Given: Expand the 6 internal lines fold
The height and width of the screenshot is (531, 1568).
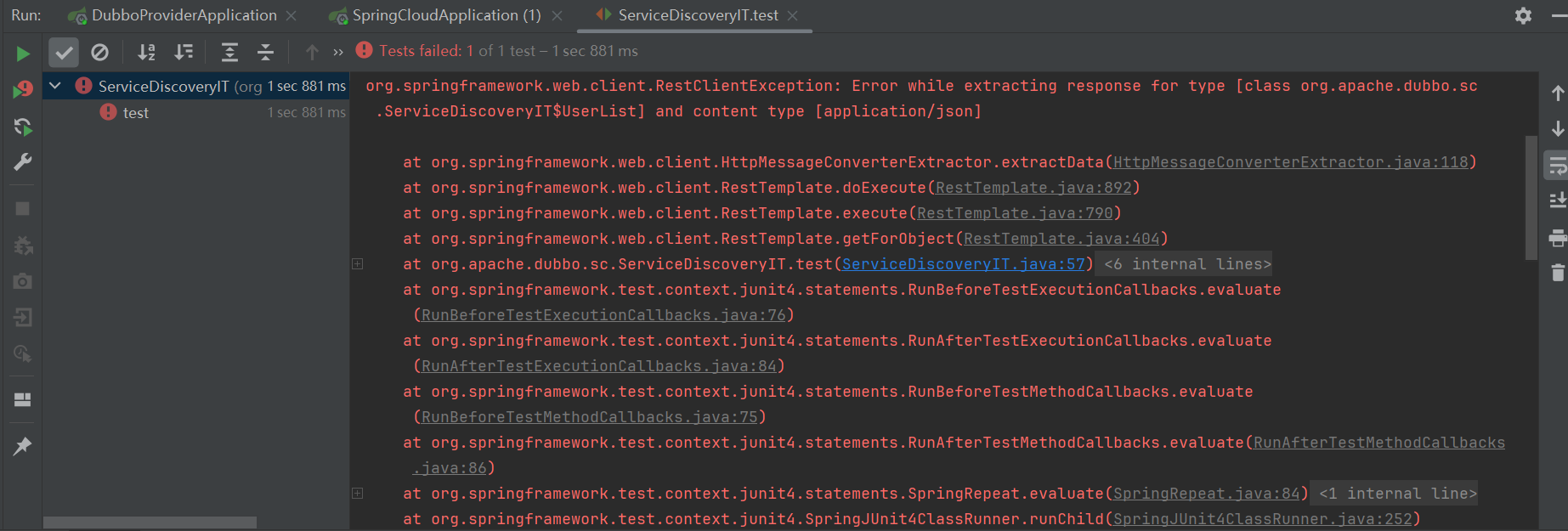Looking at the screenshot, I should (1186, 264).
